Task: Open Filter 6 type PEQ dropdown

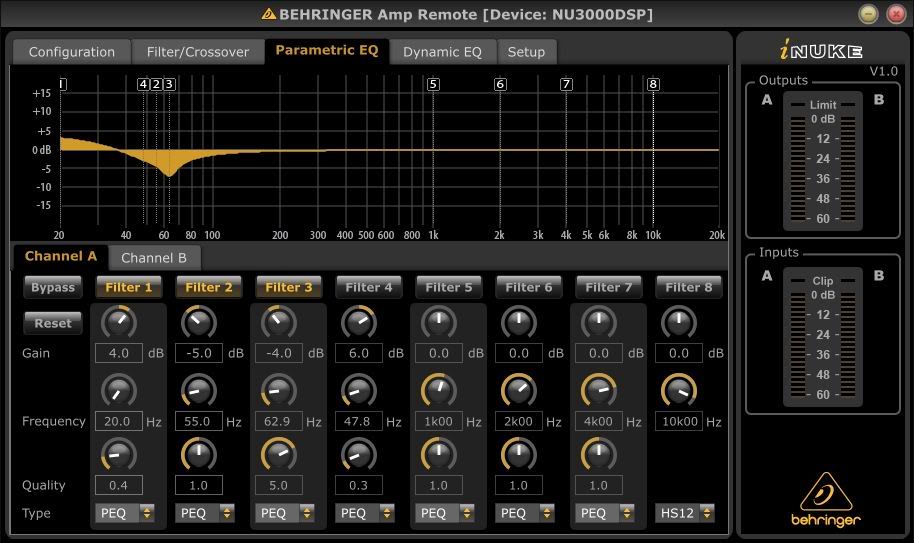Action: pyautogui.click(x=525, y=513)
